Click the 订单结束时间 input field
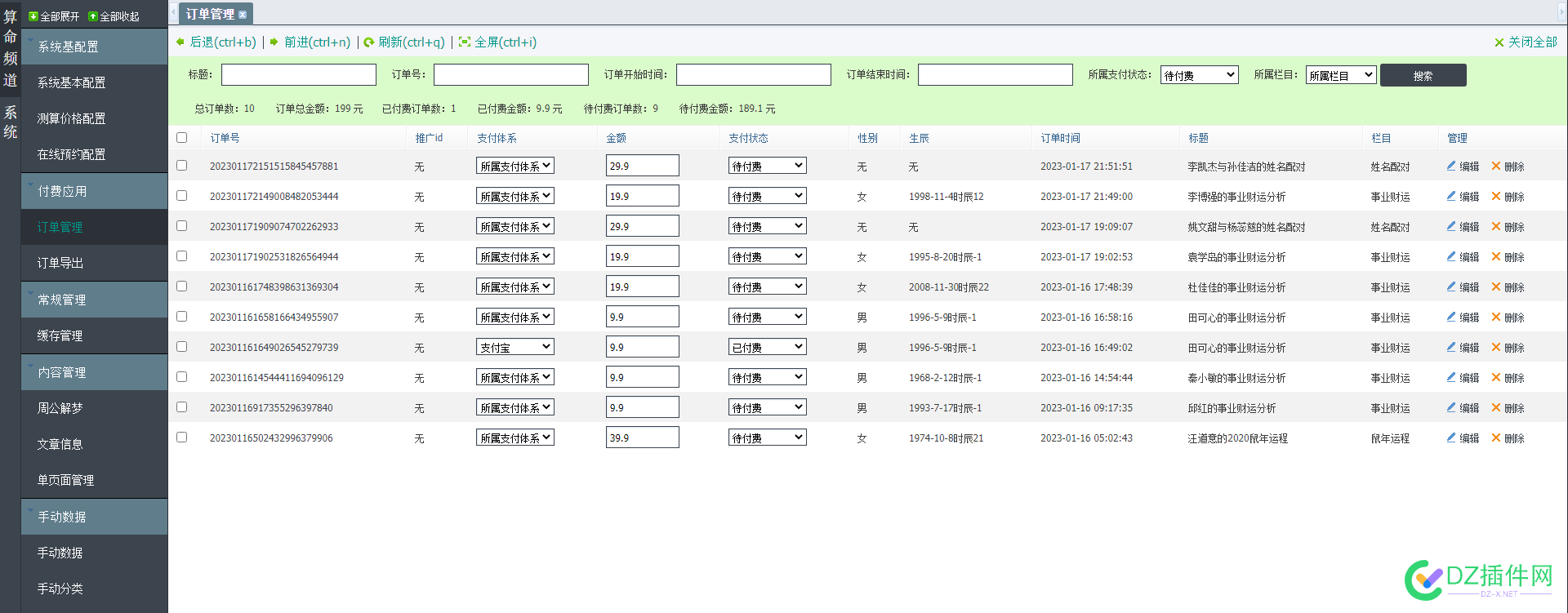1568x613 pixels. pos(996,75)
